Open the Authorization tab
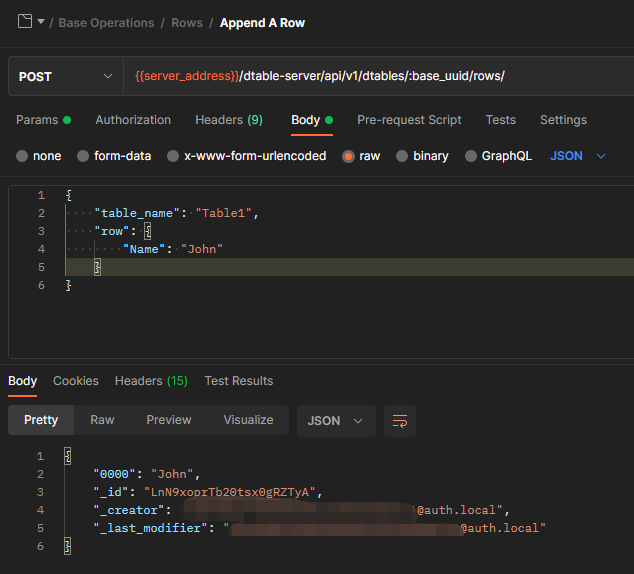Screen dimensions: 634x574 click(x=133, y=120)
